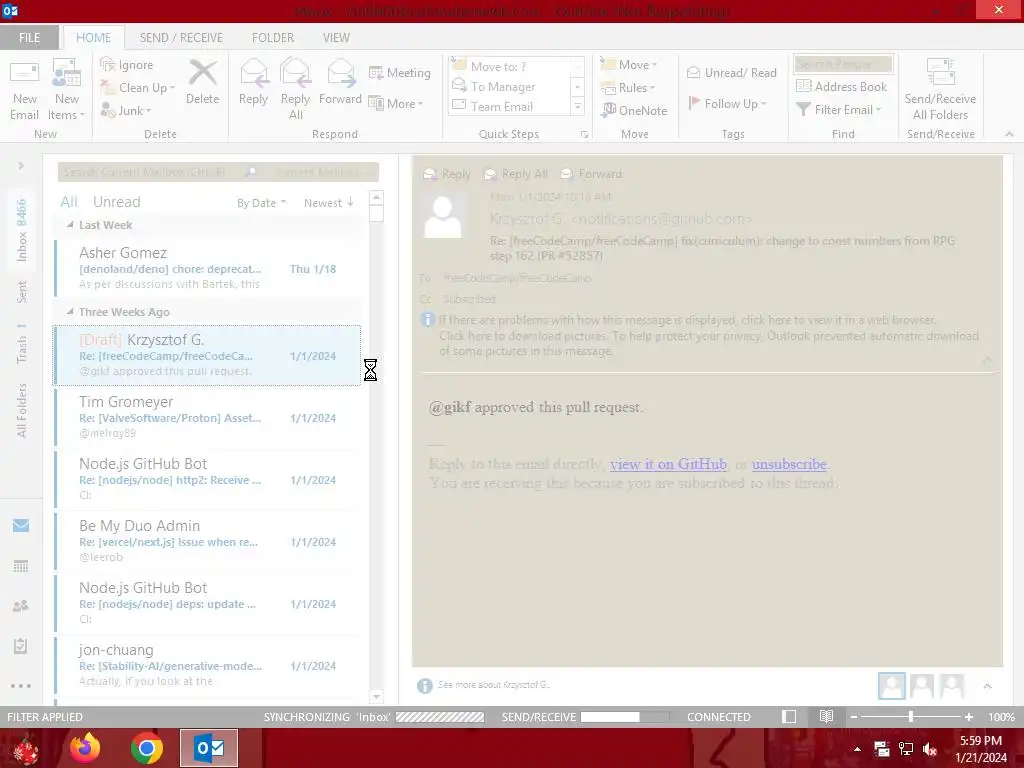Toggle Unread/Read status
This screenshot has width=1024, height=768.
(x=732, y=72)
